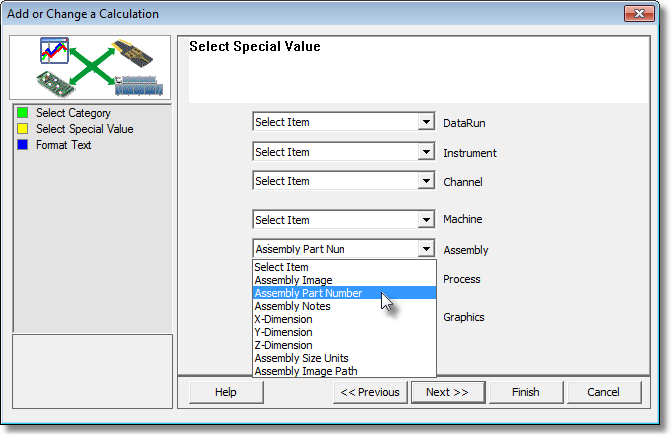Viewport: 672px width, 437px height.
Task: Select Assembly Size Units option
Action: pyautogui.click(x=345, y=358)
